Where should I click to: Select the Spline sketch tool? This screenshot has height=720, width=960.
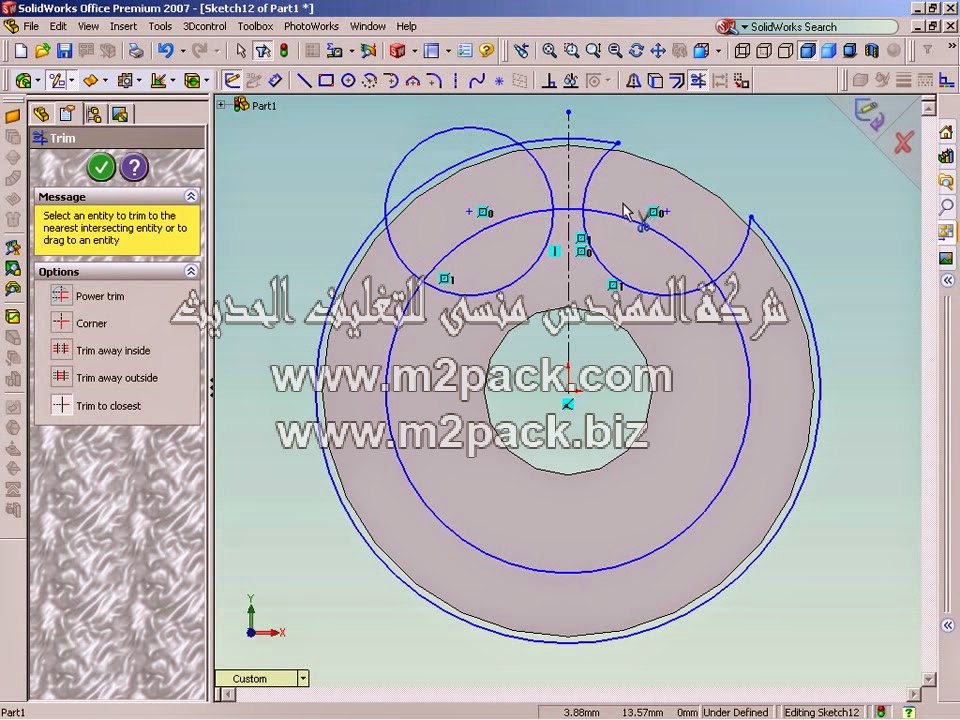tap(477, 81)
